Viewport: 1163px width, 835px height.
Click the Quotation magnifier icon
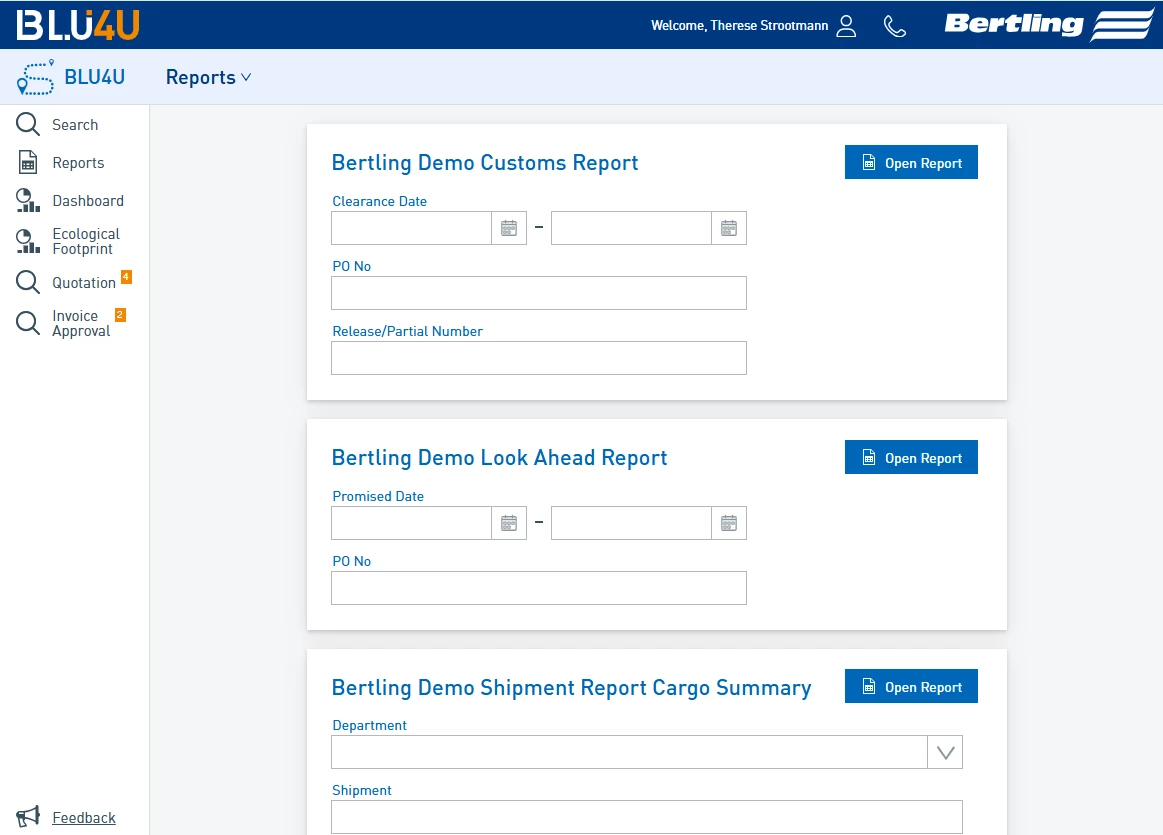pos(28,282)
